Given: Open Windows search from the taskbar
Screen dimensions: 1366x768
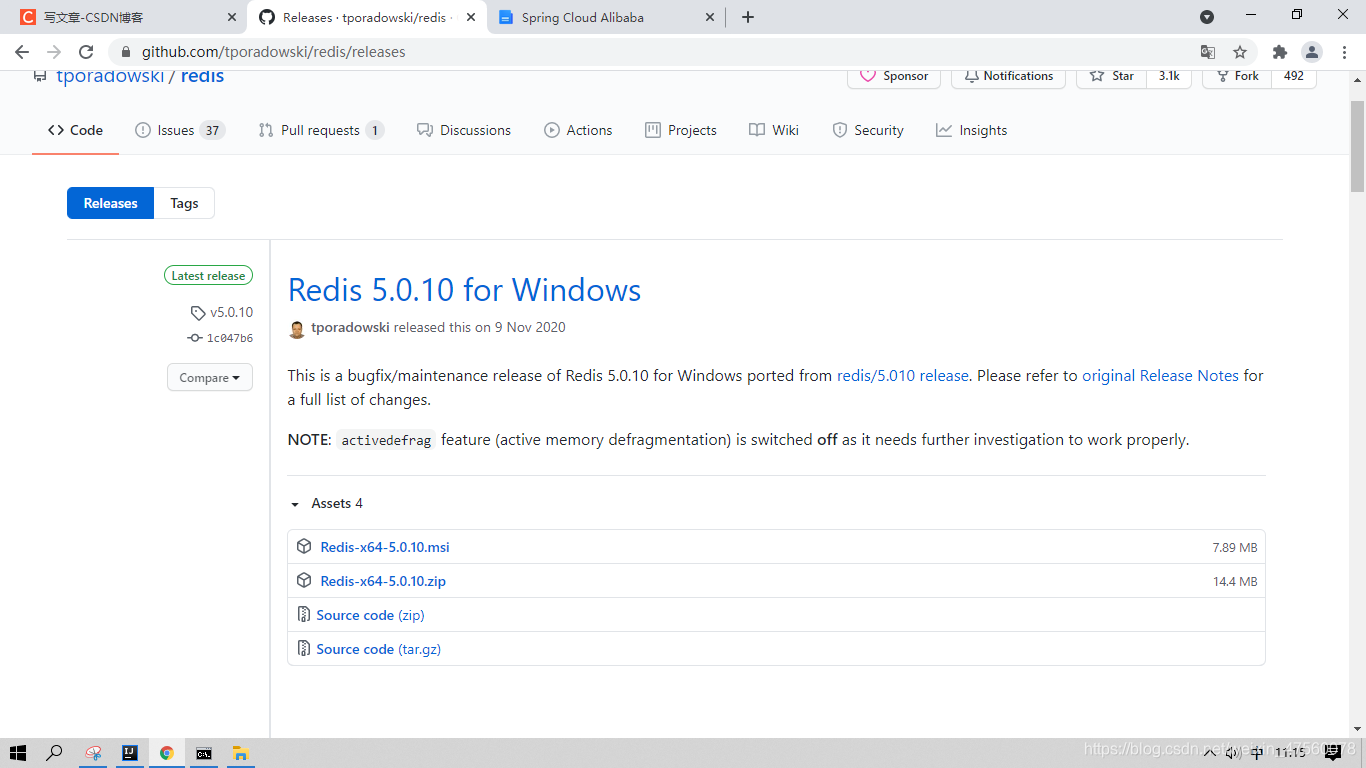Looking at the screenshot, I should 55,753.
